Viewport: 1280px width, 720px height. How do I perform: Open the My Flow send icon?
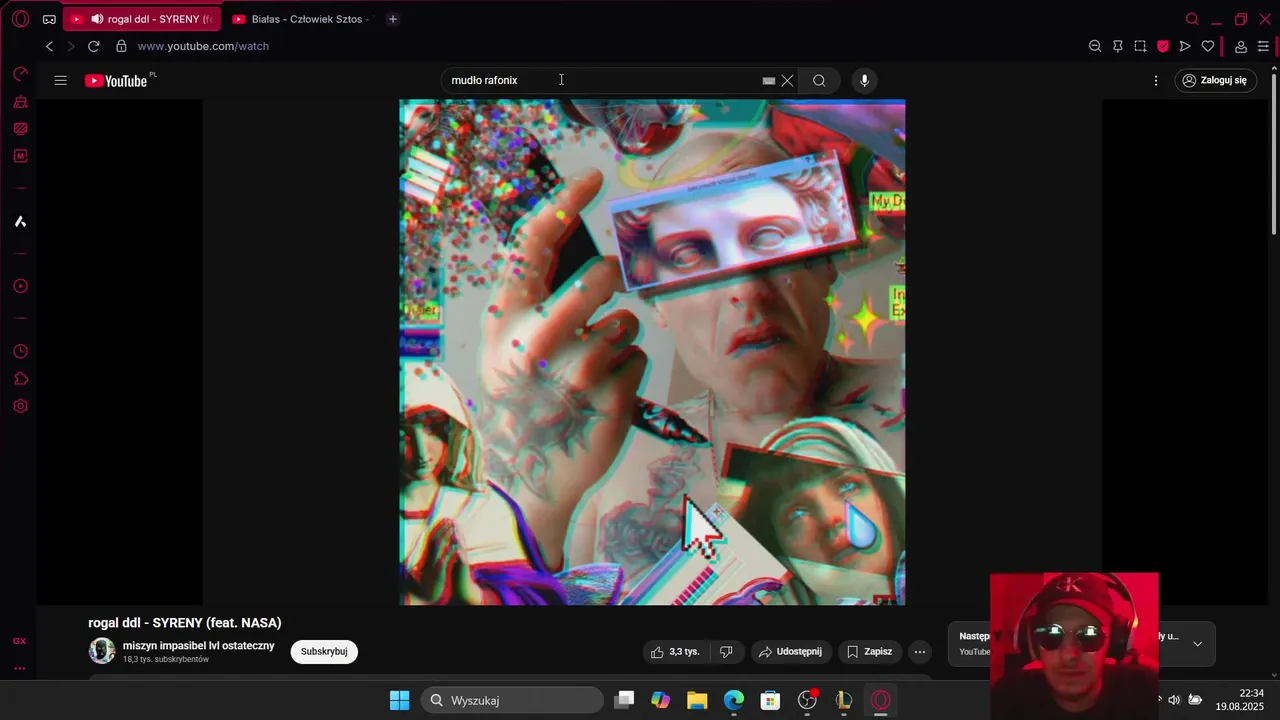(1185, 46)
